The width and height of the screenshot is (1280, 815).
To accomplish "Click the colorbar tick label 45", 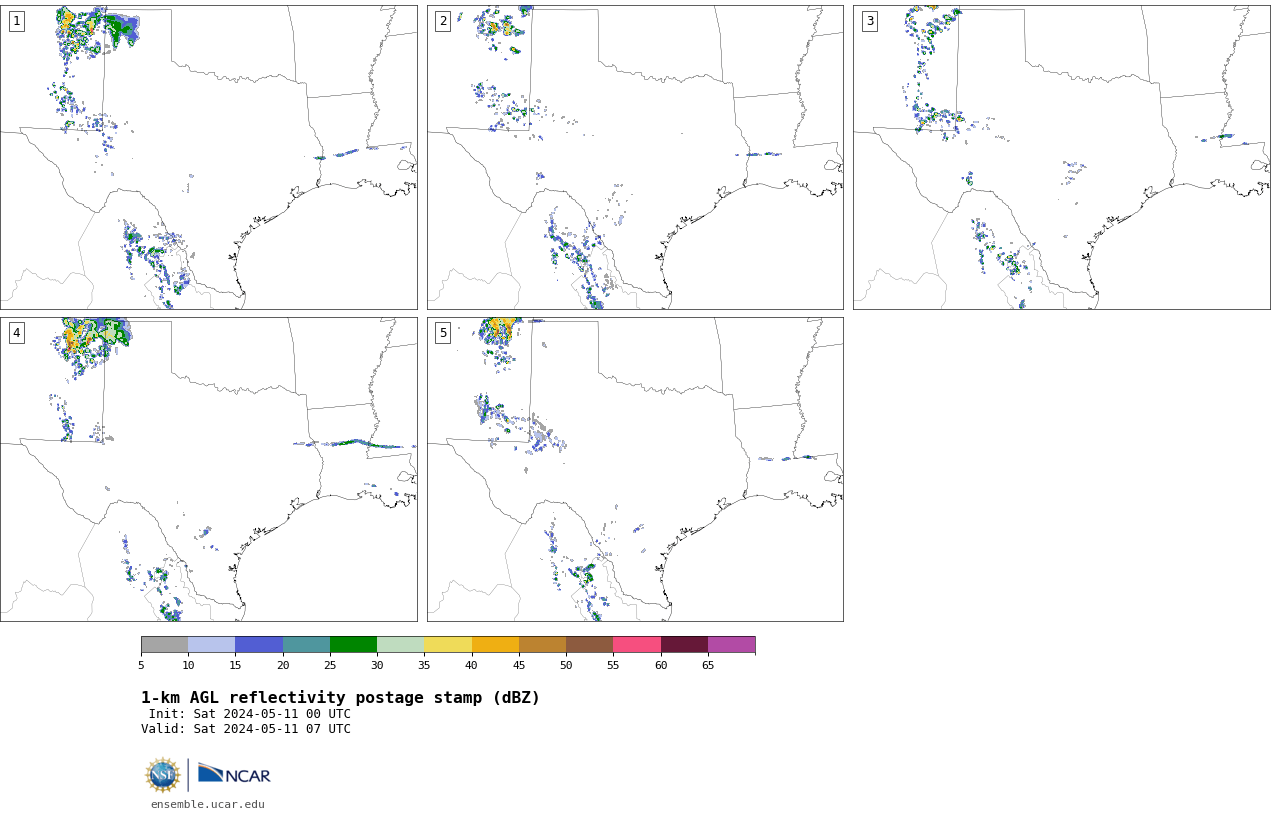I will tap(519, 665).
